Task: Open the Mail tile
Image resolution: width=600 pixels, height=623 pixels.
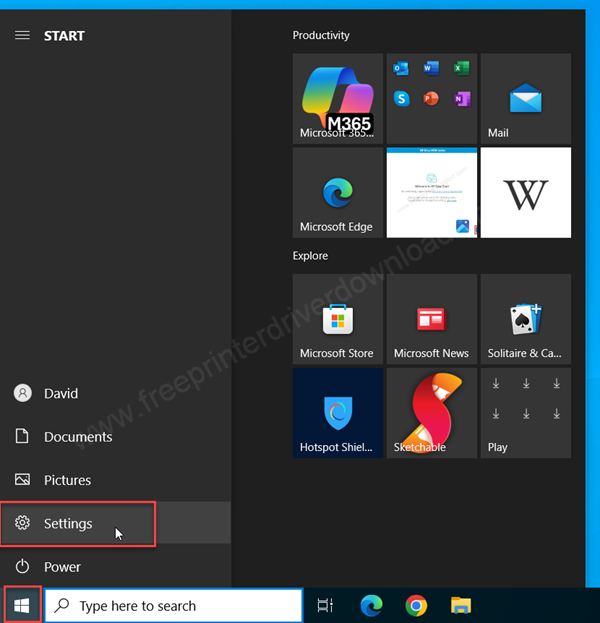Action: 525,98
